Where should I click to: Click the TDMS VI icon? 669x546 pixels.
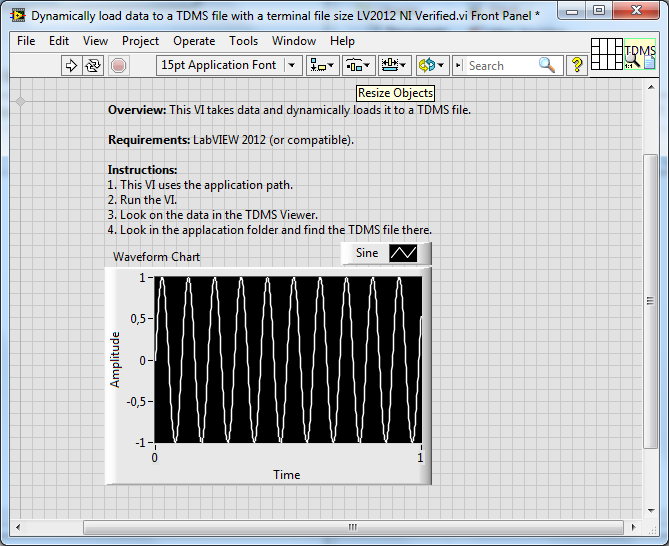(x=640, y=54)
